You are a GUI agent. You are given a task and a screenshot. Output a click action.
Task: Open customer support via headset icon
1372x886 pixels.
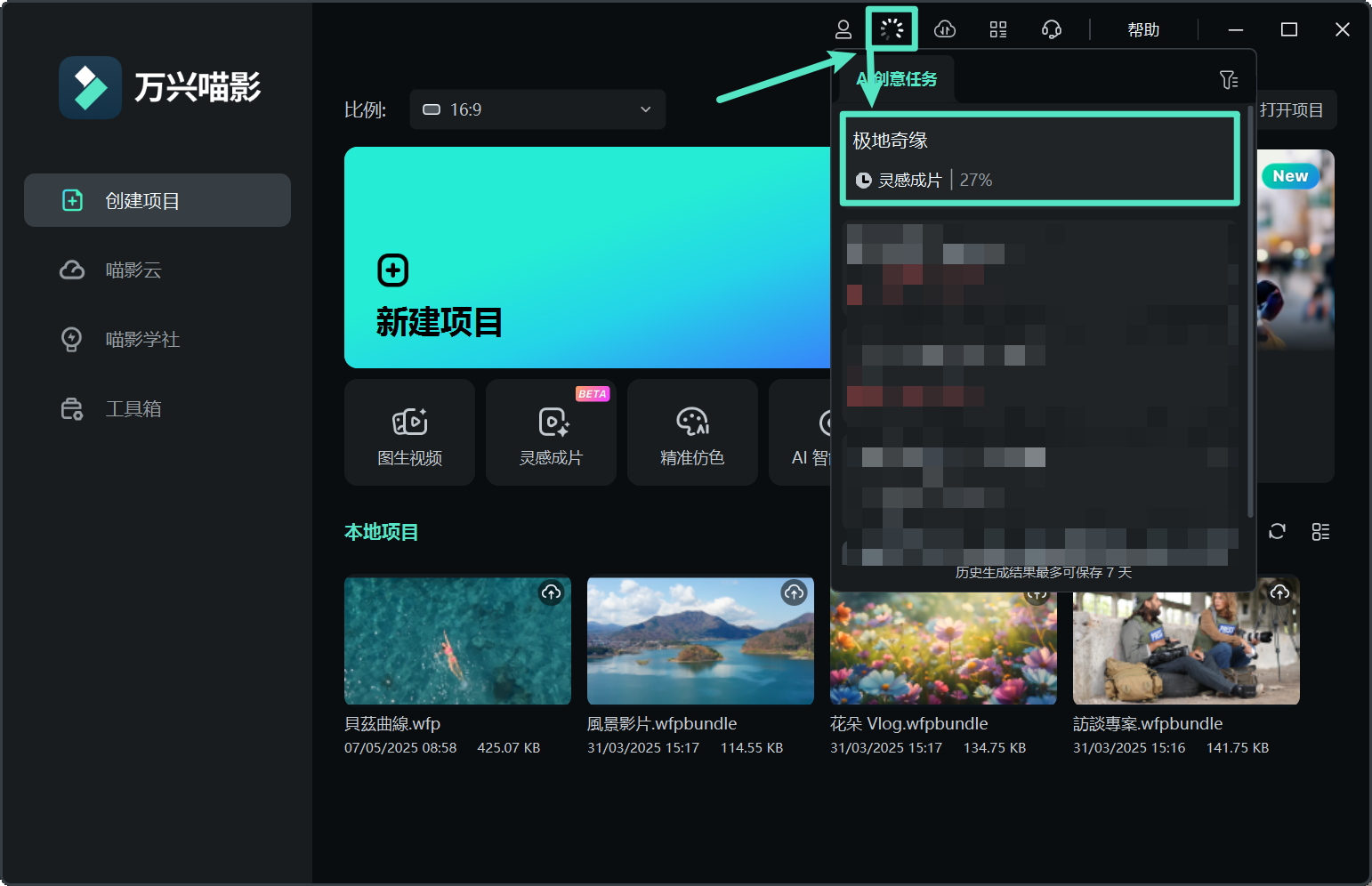tap(1051, 29)
